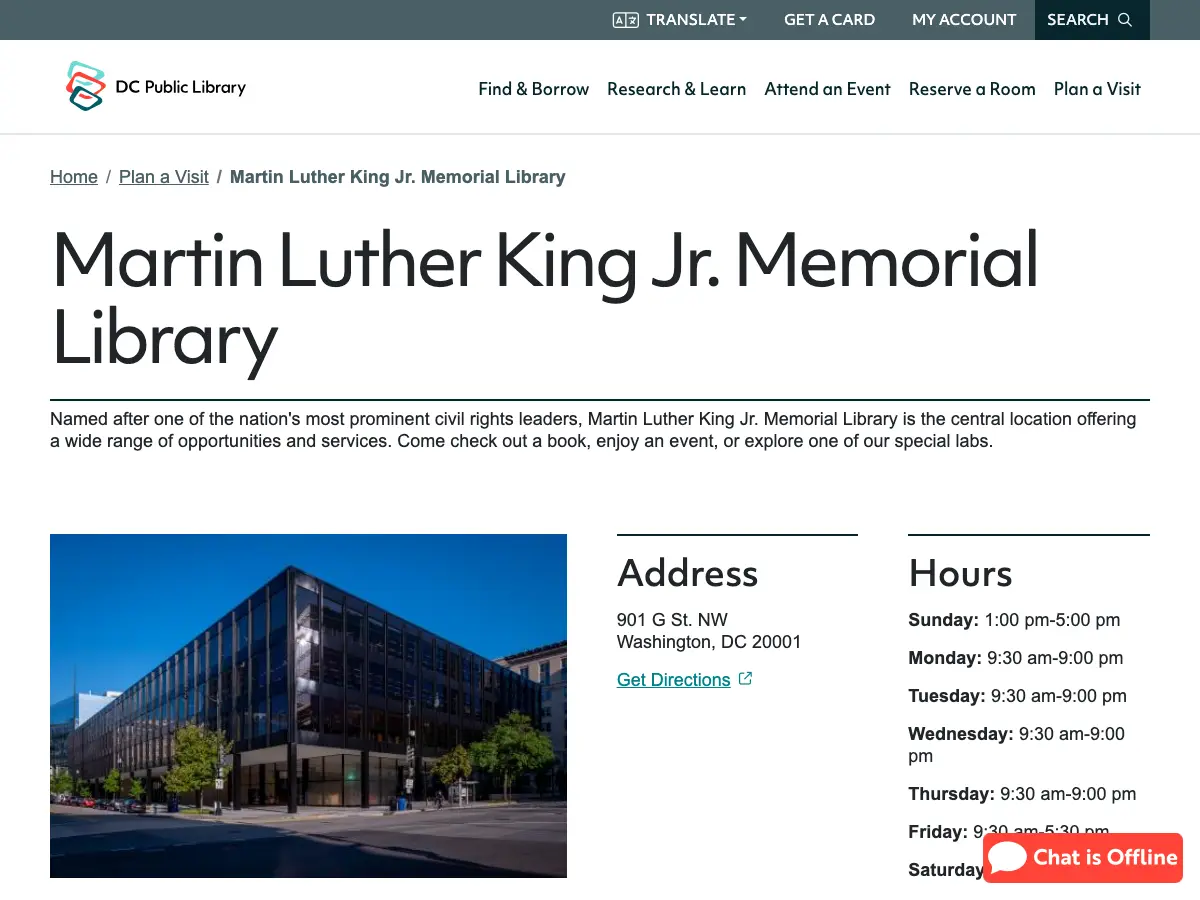Click Wednesday hours row
The image size is (1200, 900).
[1016, 745]
